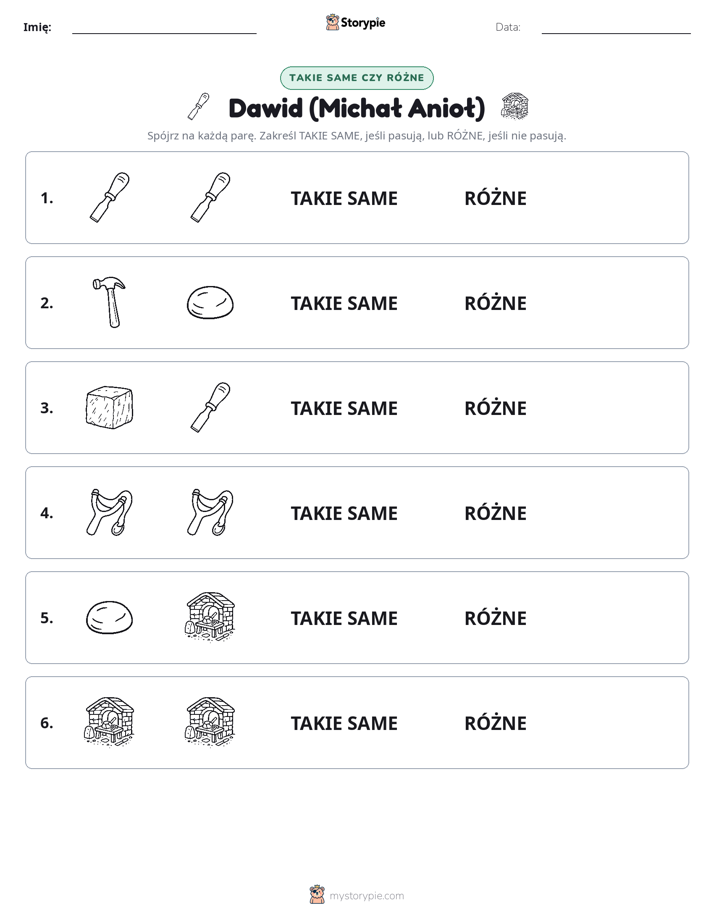Click the stone cube picture in row 3
This screenshot has width=714, height=924.
click(x=110, y=407)
